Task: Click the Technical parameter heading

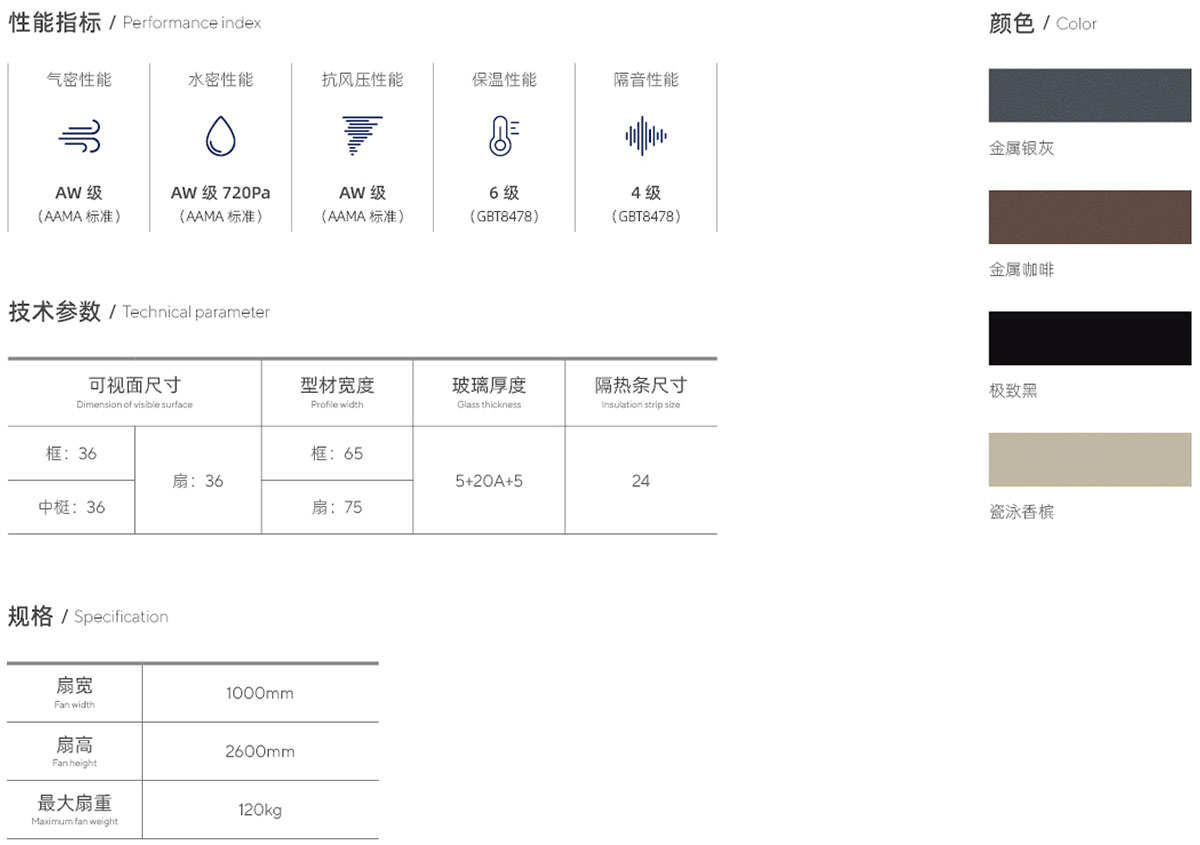Action: (139, 312)
